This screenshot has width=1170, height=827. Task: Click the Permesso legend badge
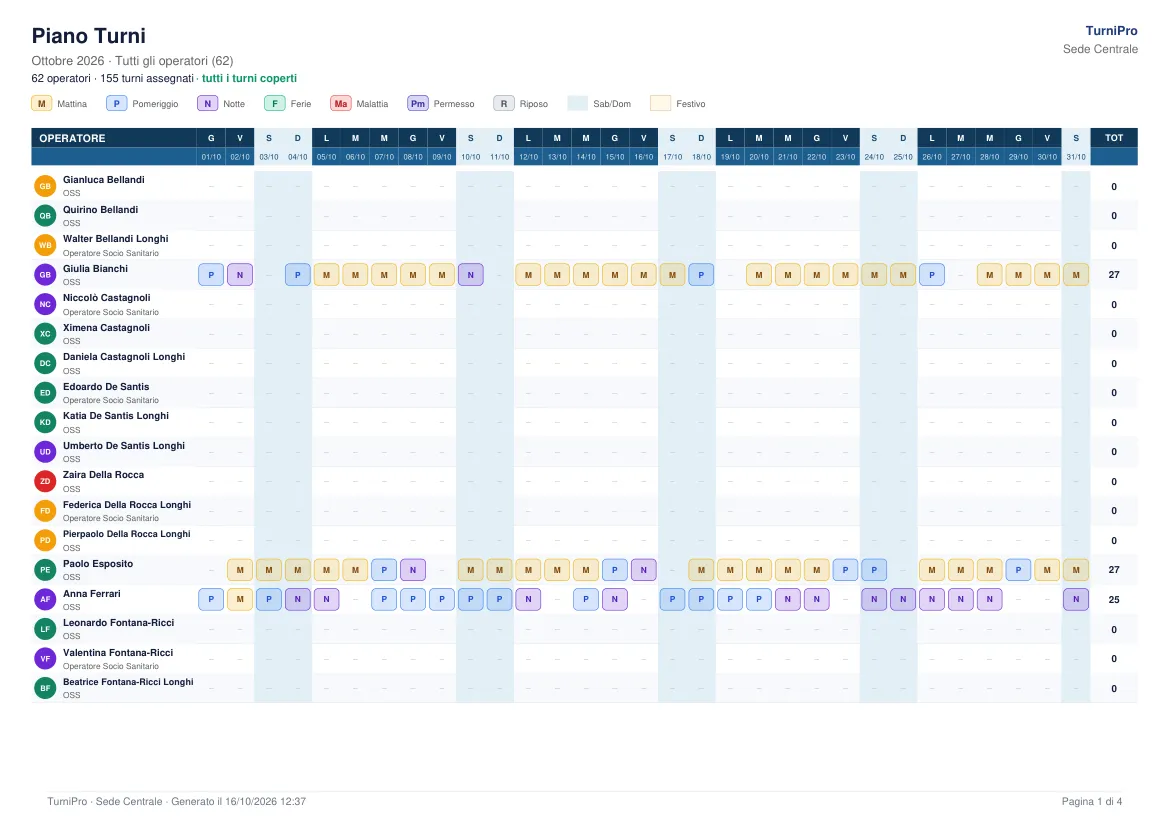pos(418,104)
